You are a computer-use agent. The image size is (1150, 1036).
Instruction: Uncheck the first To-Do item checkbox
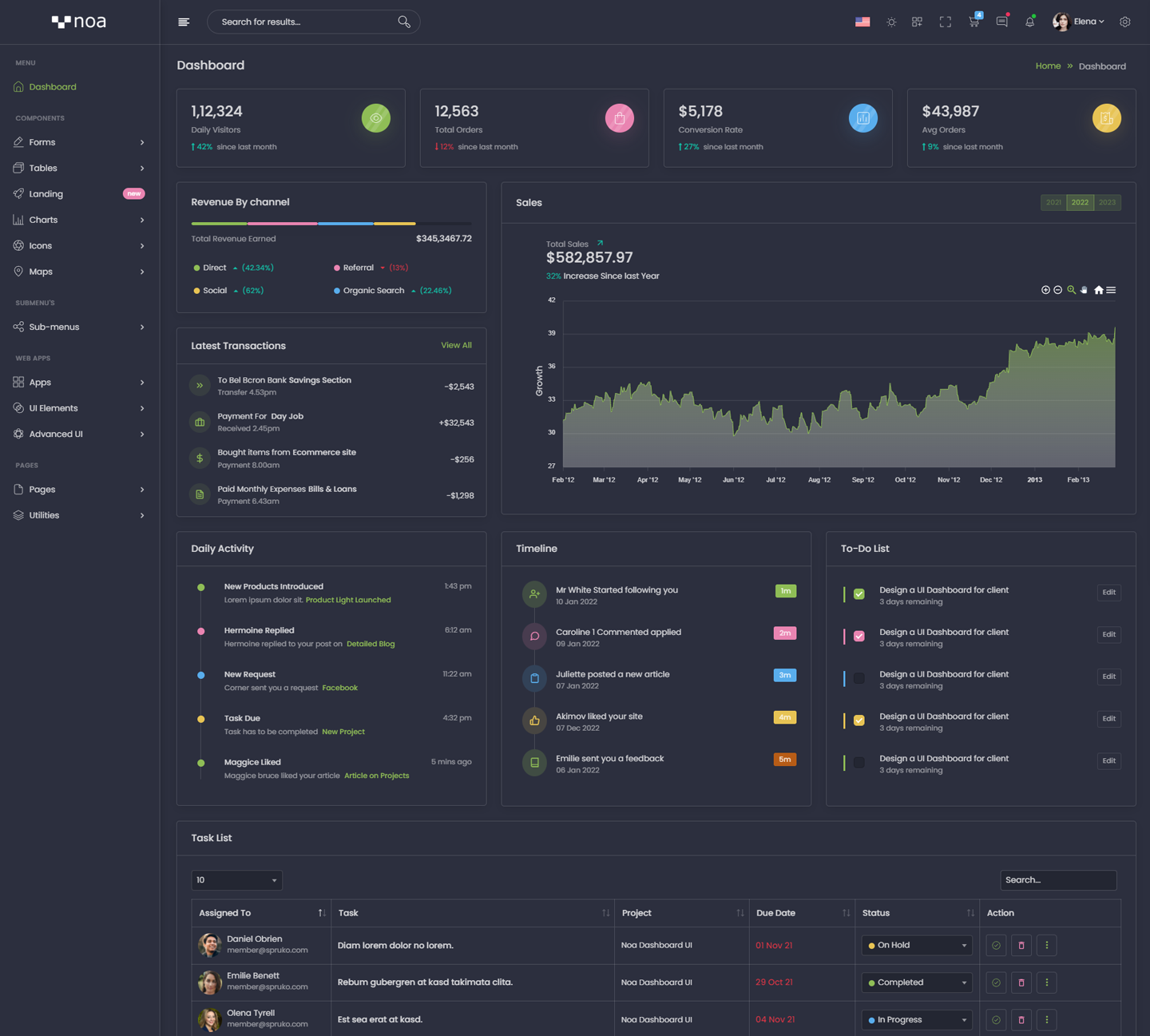859,594
